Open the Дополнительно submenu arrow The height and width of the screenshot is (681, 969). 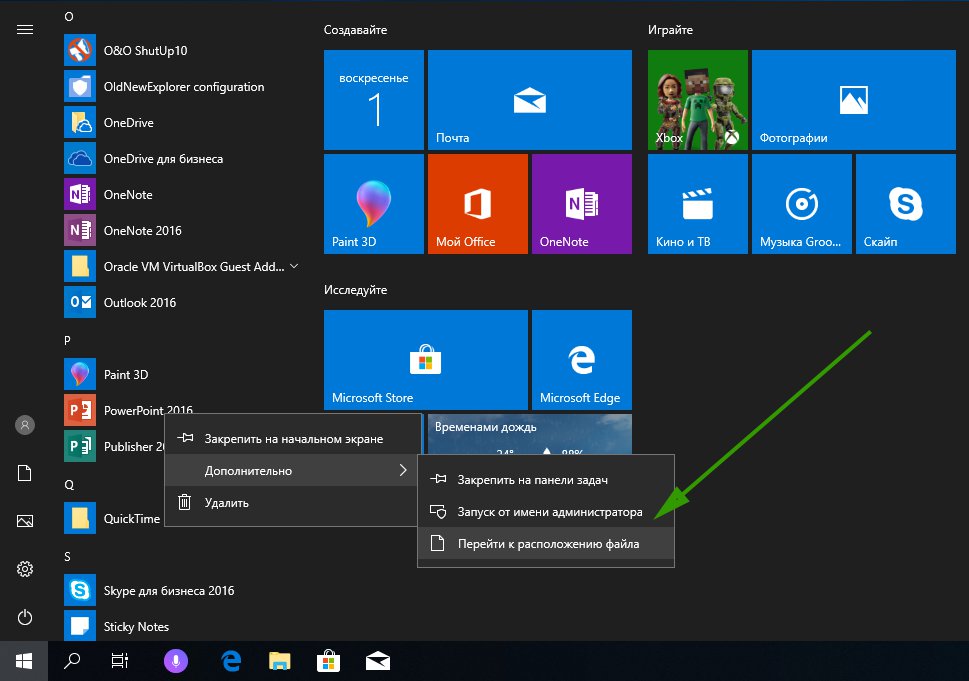(403, 470)
